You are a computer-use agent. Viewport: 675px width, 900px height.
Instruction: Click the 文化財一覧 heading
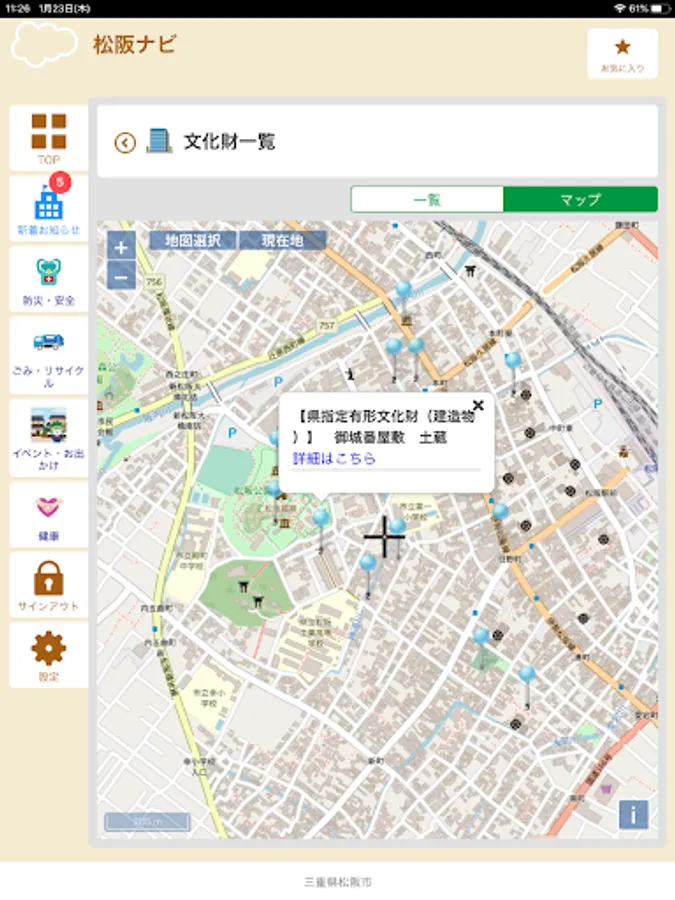coord(230,141)
